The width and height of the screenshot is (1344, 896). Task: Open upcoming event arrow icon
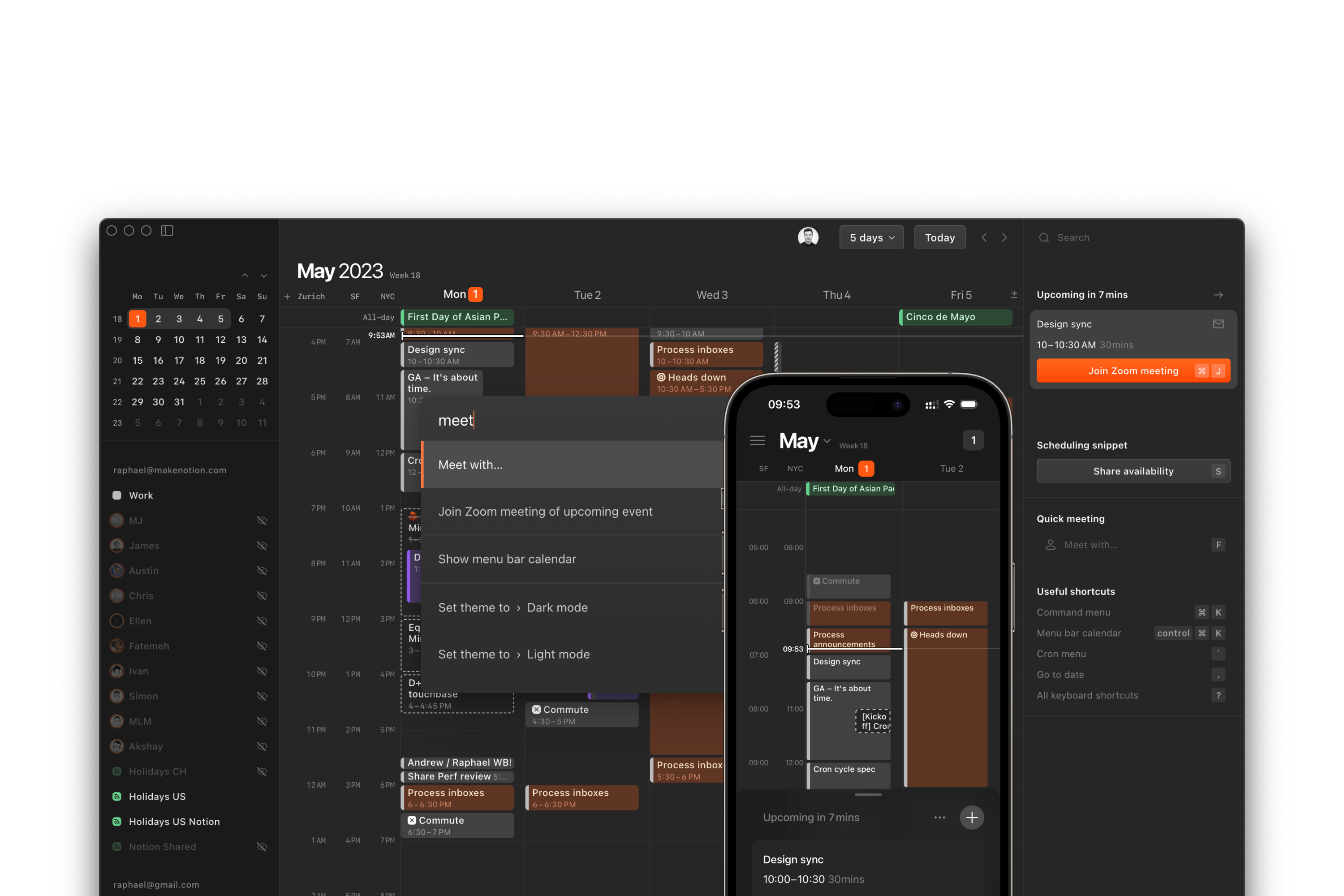pyautogui.click(x=1218, y=295)
